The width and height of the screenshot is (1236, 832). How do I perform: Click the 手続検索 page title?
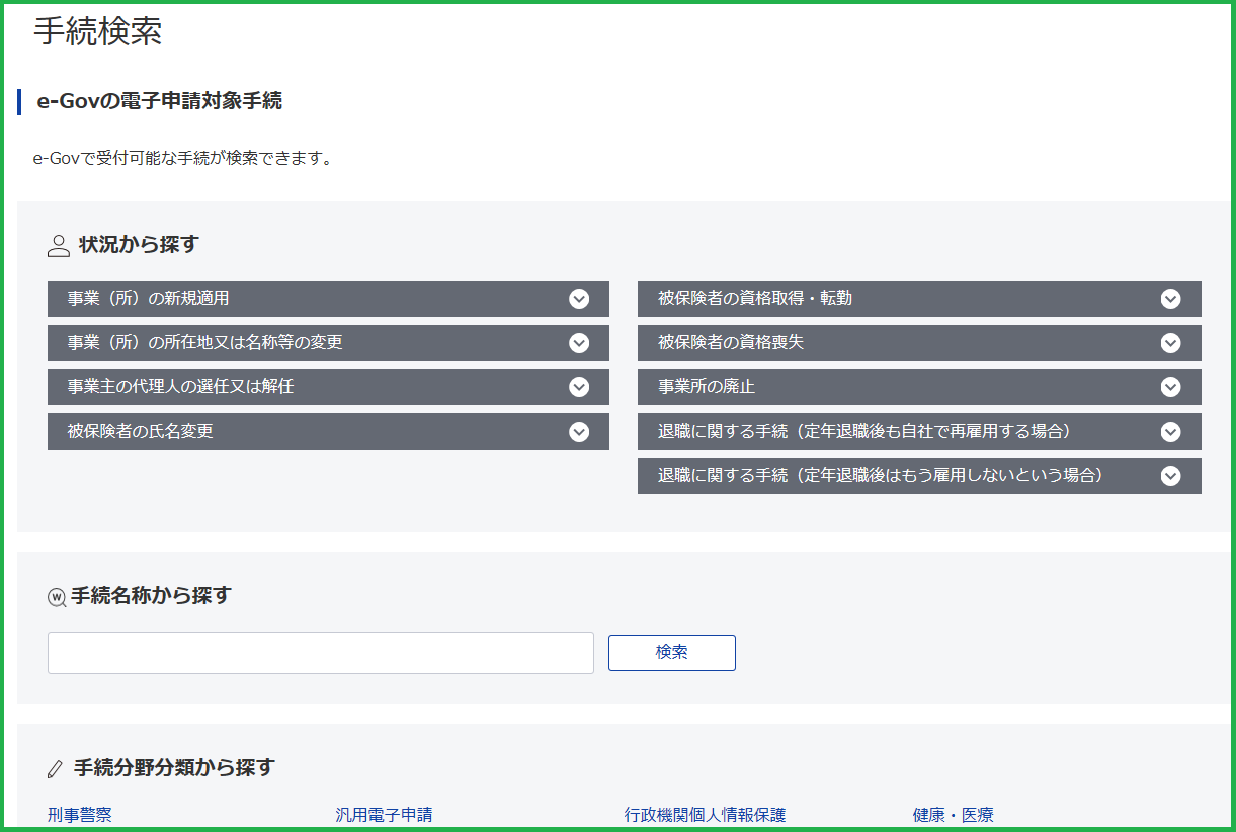(x=98, y=31)
